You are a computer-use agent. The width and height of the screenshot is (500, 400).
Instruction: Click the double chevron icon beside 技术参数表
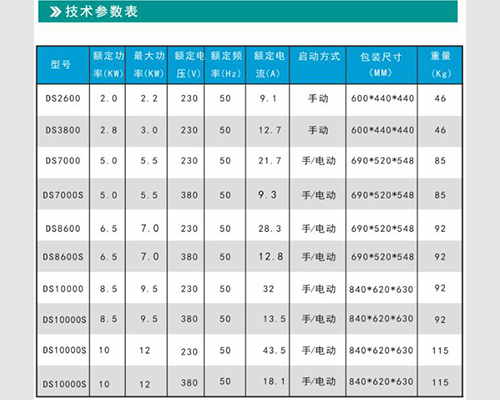click(x=55, y=12)
